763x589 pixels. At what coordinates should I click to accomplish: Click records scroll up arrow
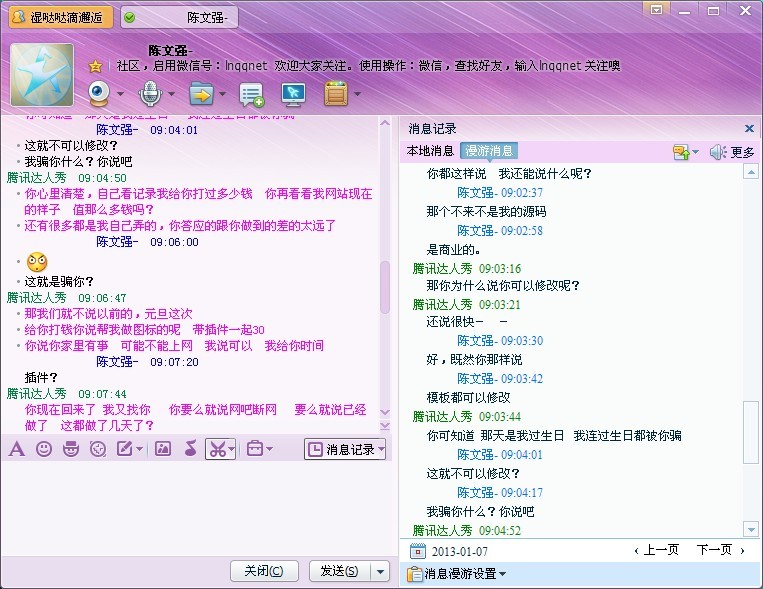pos(751,171)
